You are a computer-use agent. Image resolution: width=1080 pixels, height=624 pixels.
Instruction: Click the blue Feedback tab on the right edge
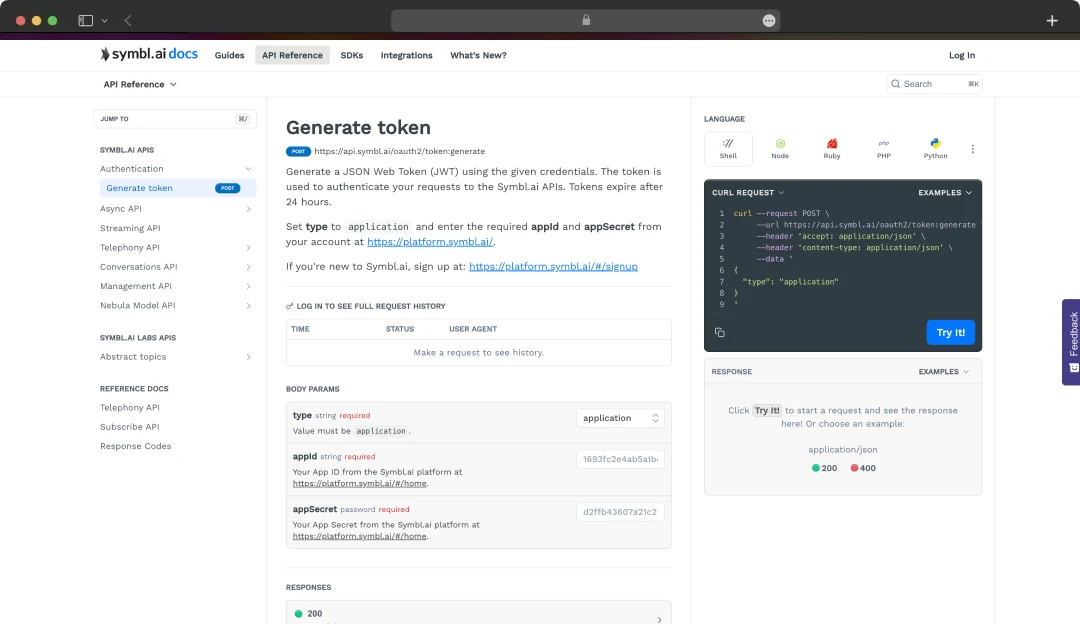[x=1072, y=342]
